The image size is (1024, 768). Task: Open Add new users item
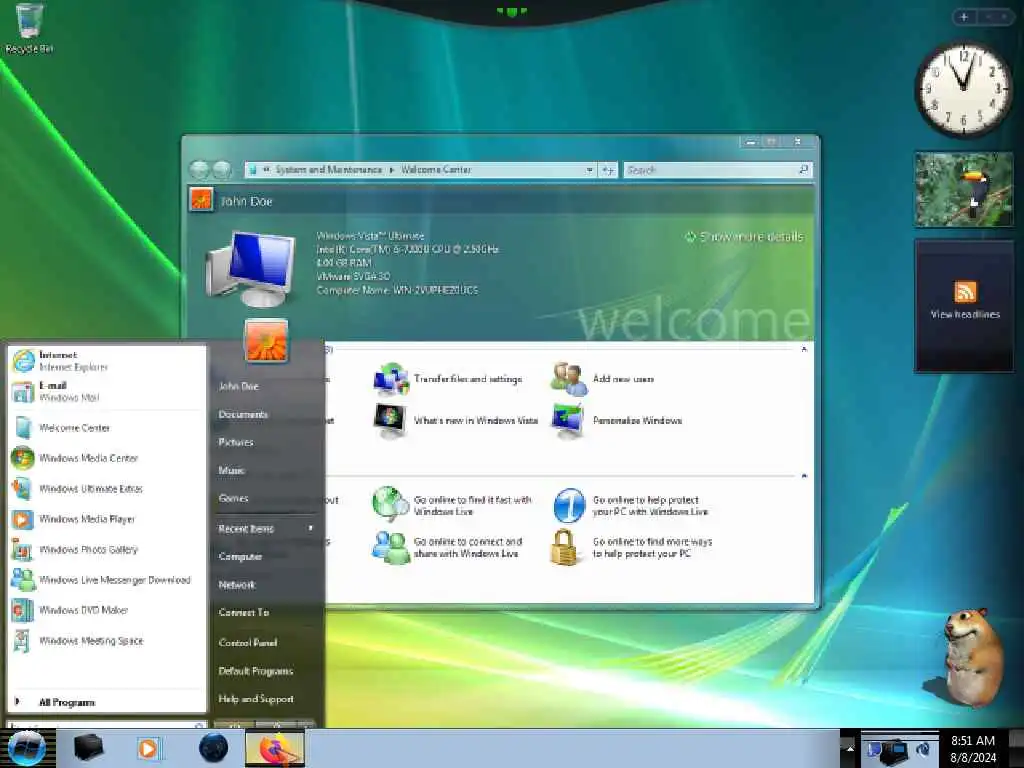pos(603,379)
